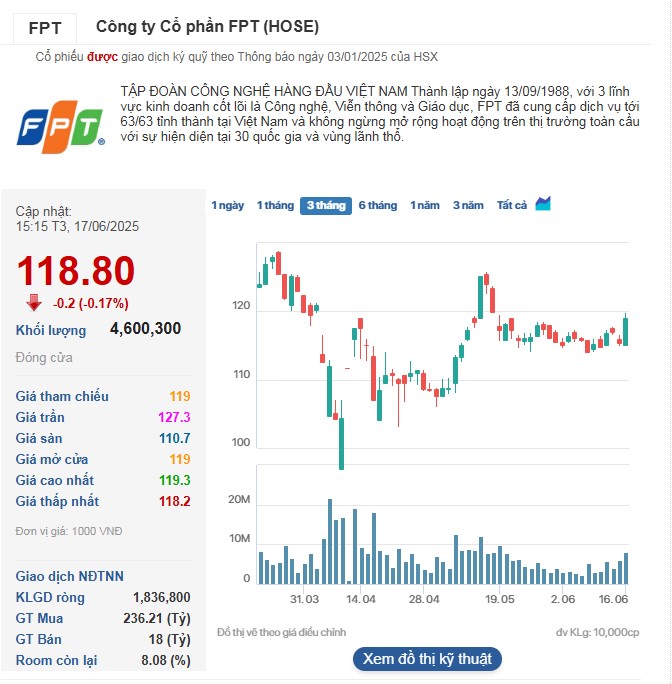
Task: Open the FPT ticker tab
Action: click(x=44, y=27)
